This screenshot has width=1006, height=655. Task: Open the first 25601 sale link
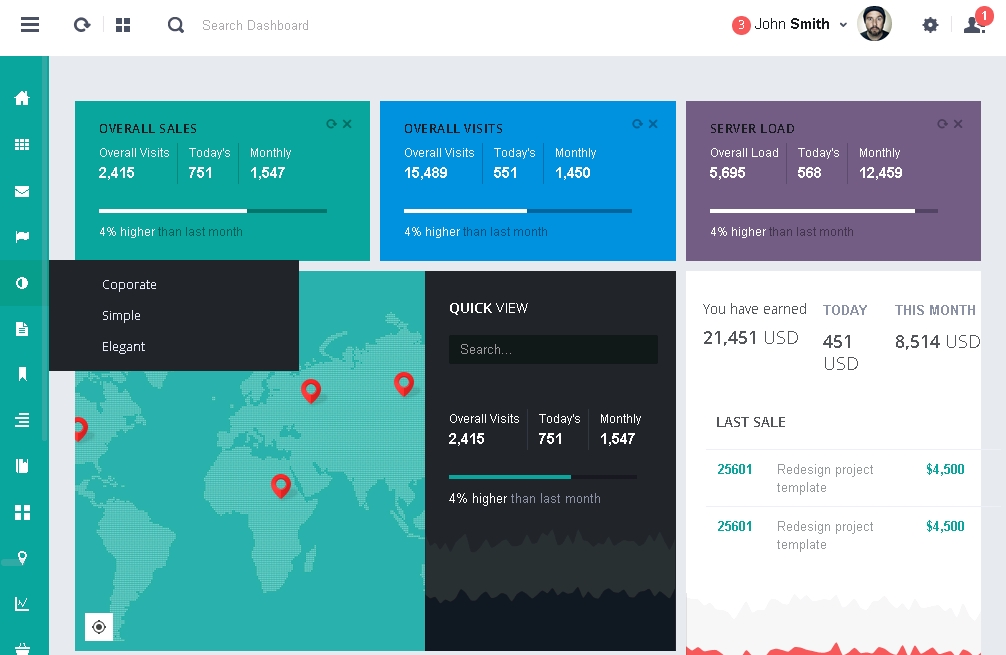click(734, 469)
